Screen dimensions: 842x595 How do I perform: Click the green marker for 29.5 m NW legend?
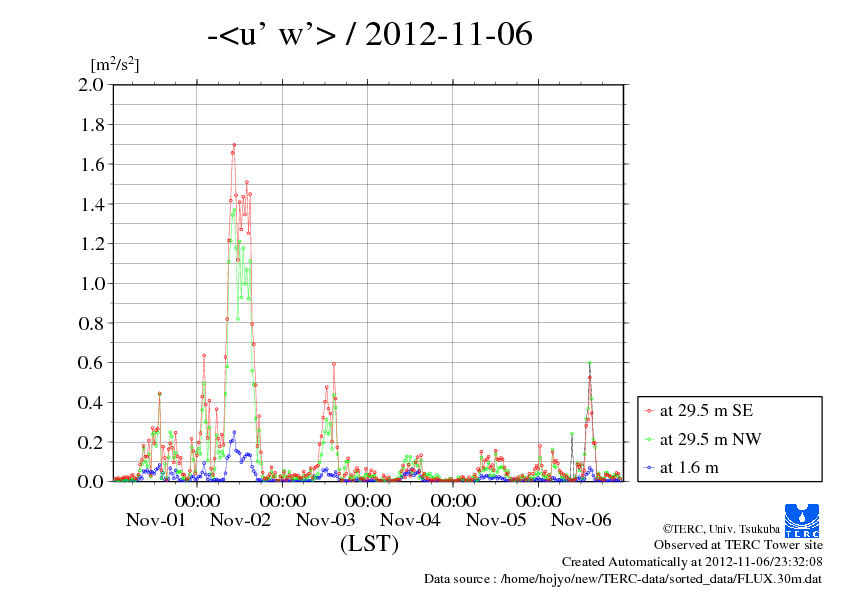[x=649, y=440]
